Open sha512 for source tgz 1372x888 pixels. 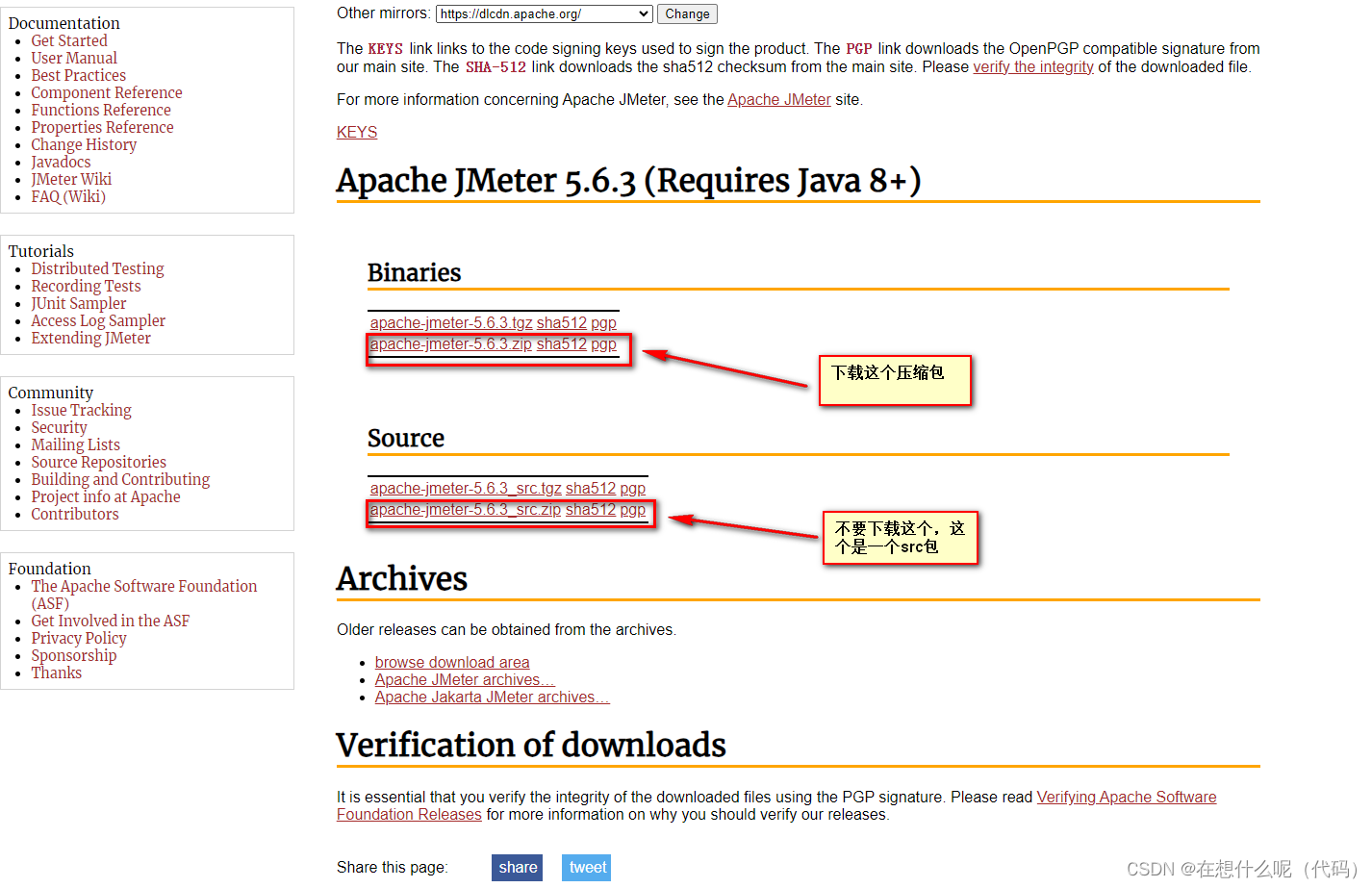click(x=591, y=489)
